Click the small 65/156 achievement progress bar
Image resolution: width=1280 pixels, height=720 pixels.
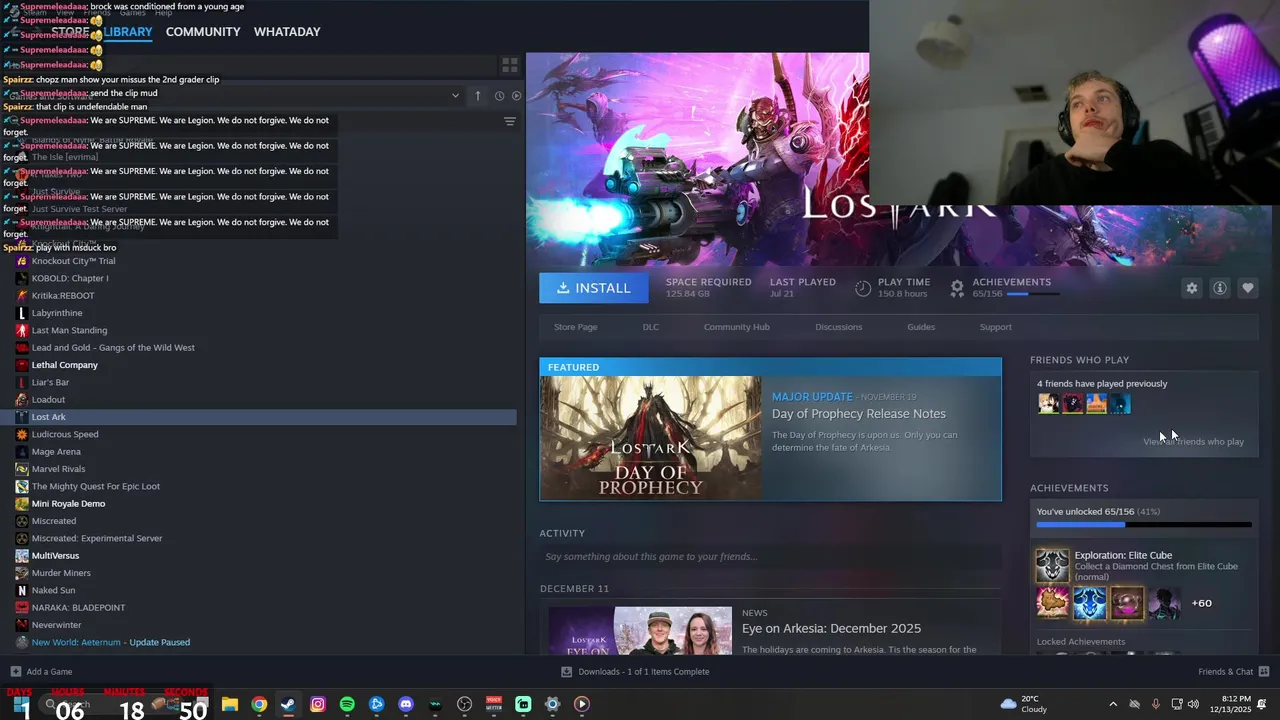(1032, 294)
